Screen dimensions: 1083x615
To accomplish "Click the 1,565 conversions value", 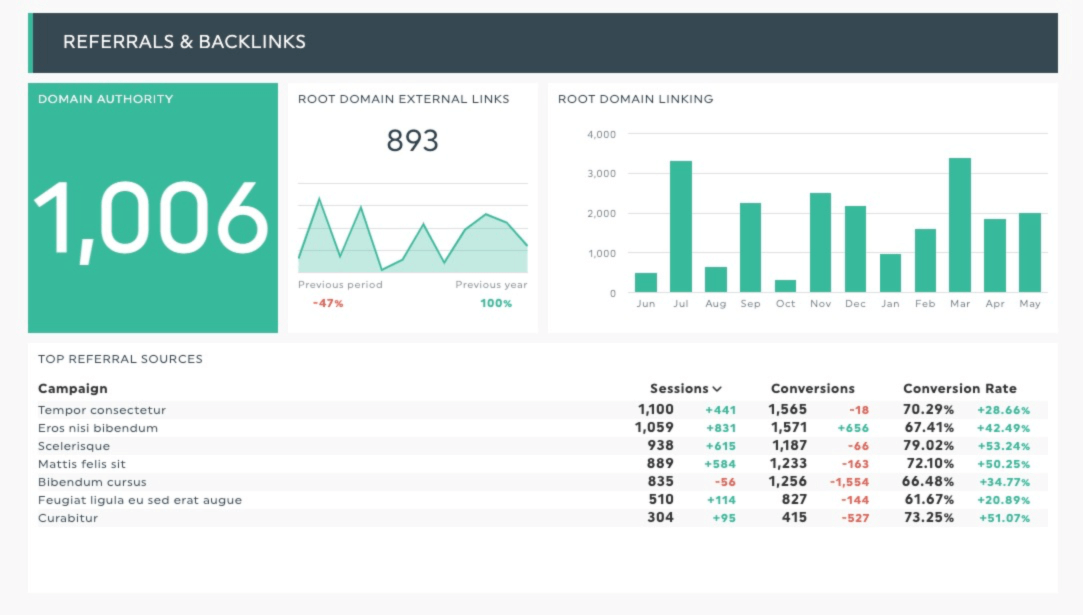I will 787,410.
